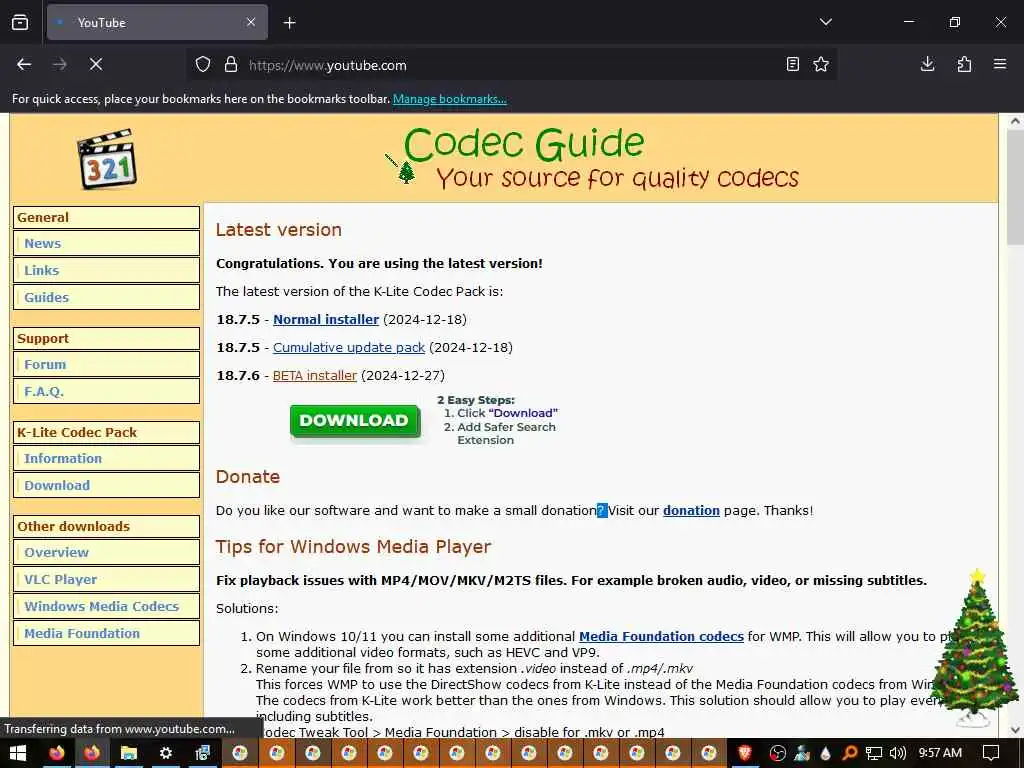Open the Windows Start menu
Viewport: 1024px width, 768px height.
(x=18, y=753)
